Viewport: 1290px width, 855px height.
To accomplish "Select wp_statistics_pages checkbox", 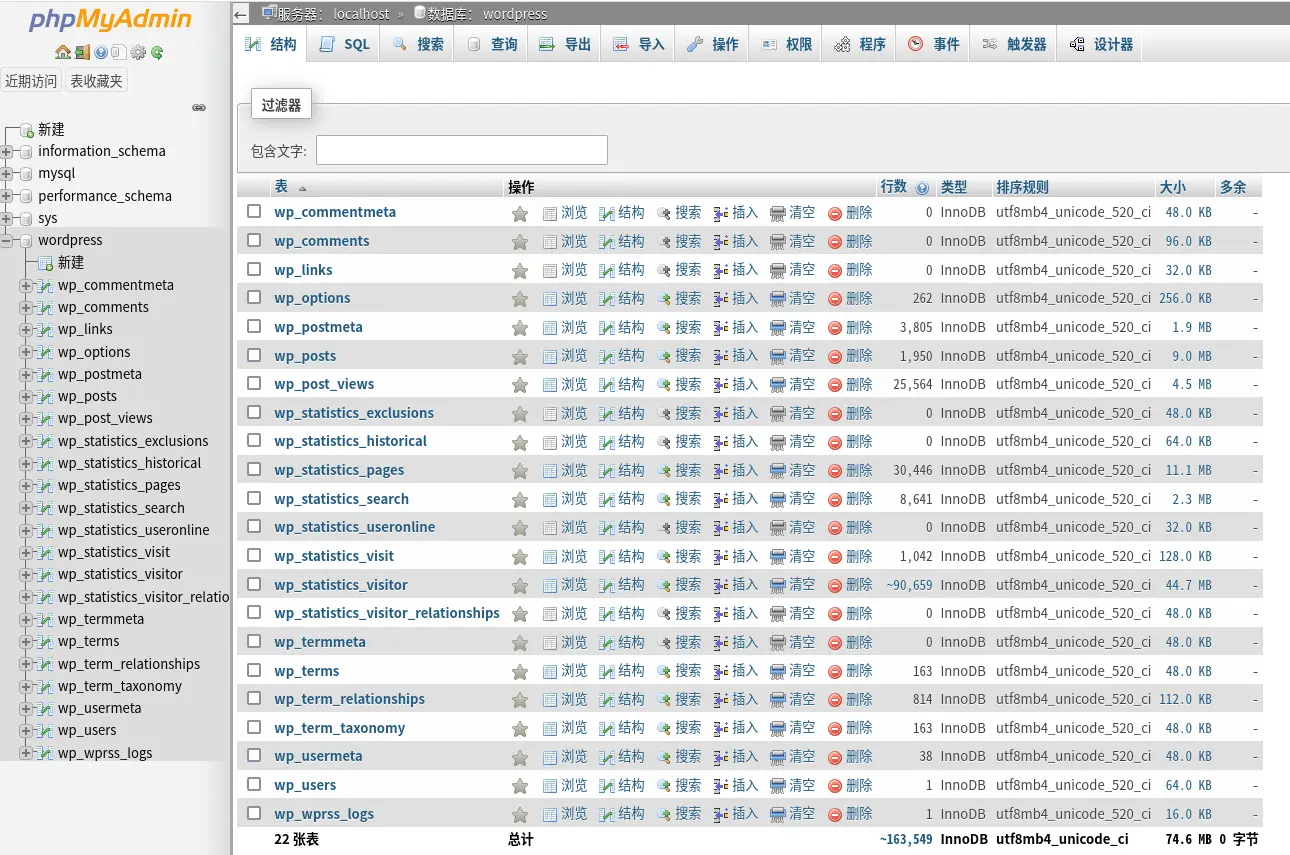I will (x=254, y=469).
